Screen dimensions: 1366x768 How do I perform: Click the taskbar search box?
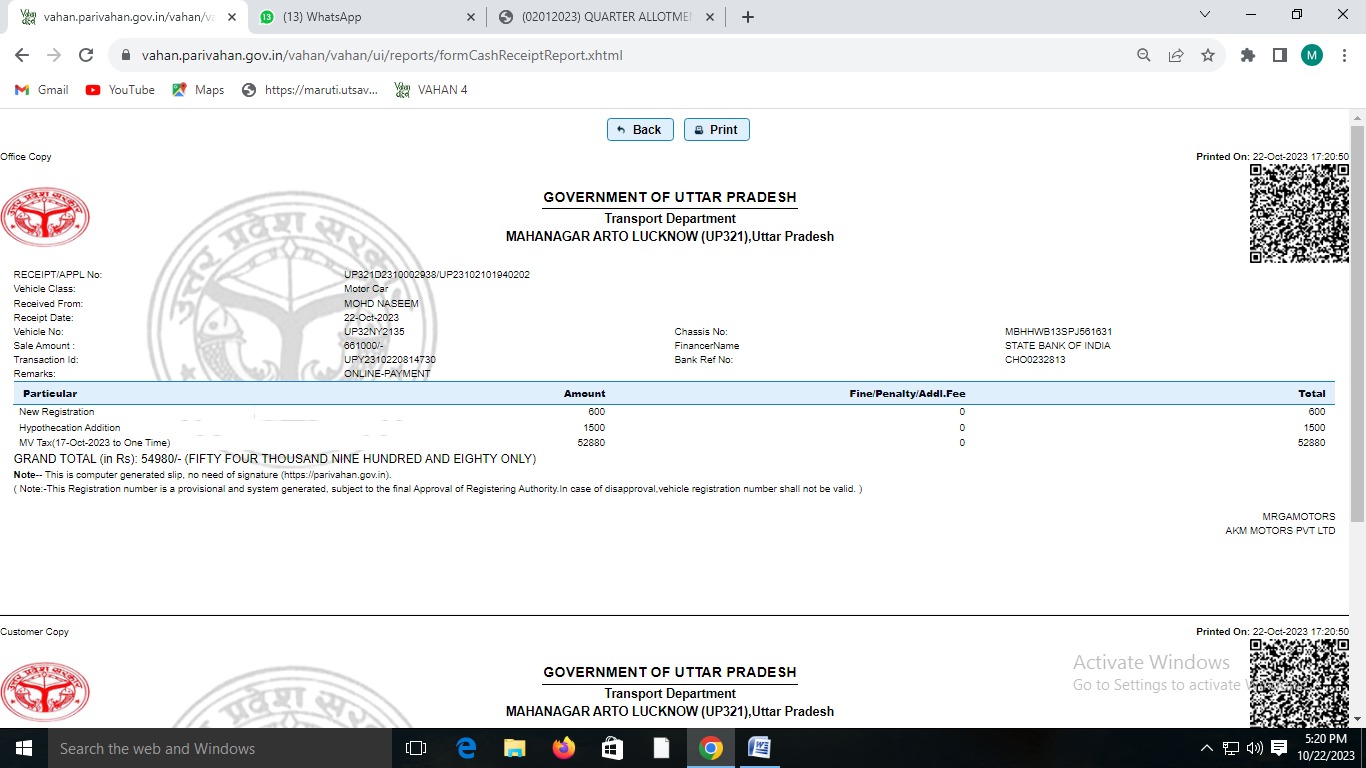pyautogui.click(x=219, y=748)
